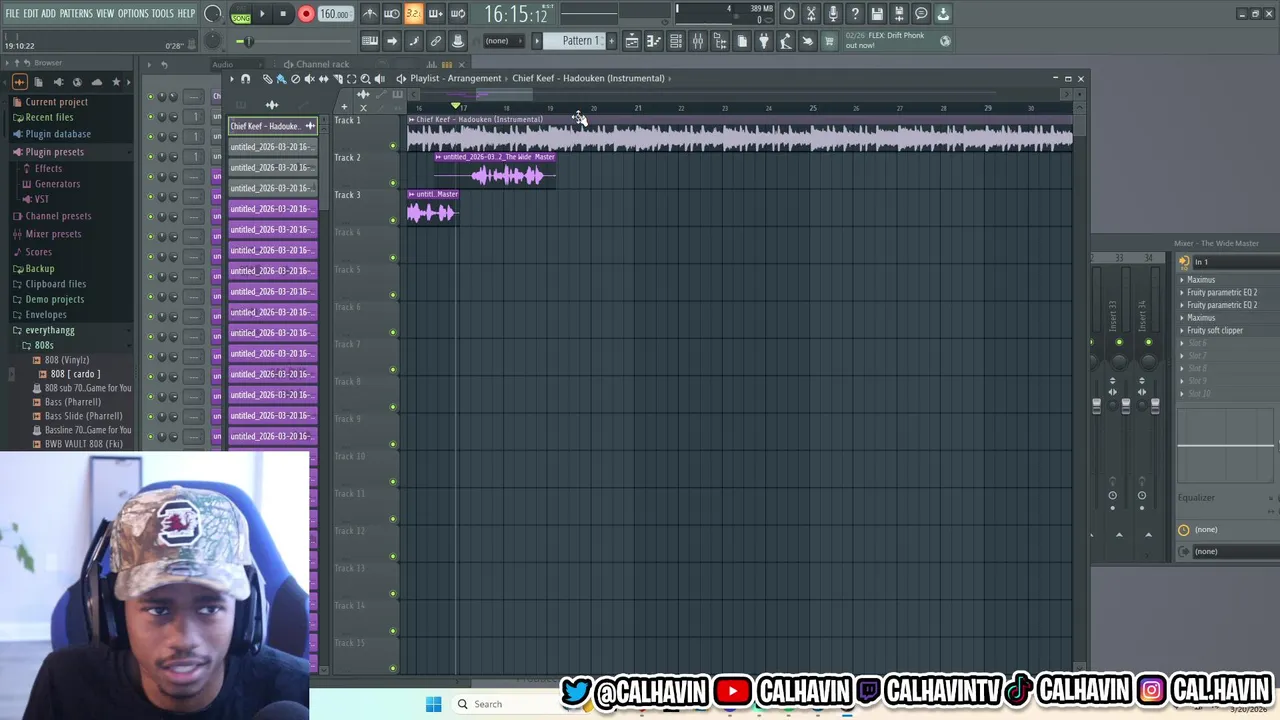
Task: Toggle the link icon in the toolbar
Action: click(436, 41)
